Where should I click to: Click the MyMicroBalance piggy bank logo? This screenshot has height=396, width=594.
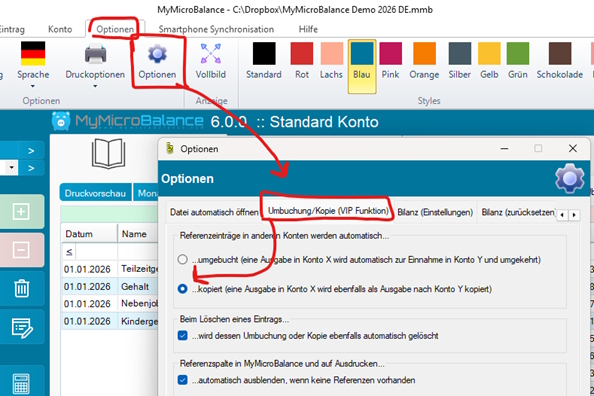pos(61,121)
